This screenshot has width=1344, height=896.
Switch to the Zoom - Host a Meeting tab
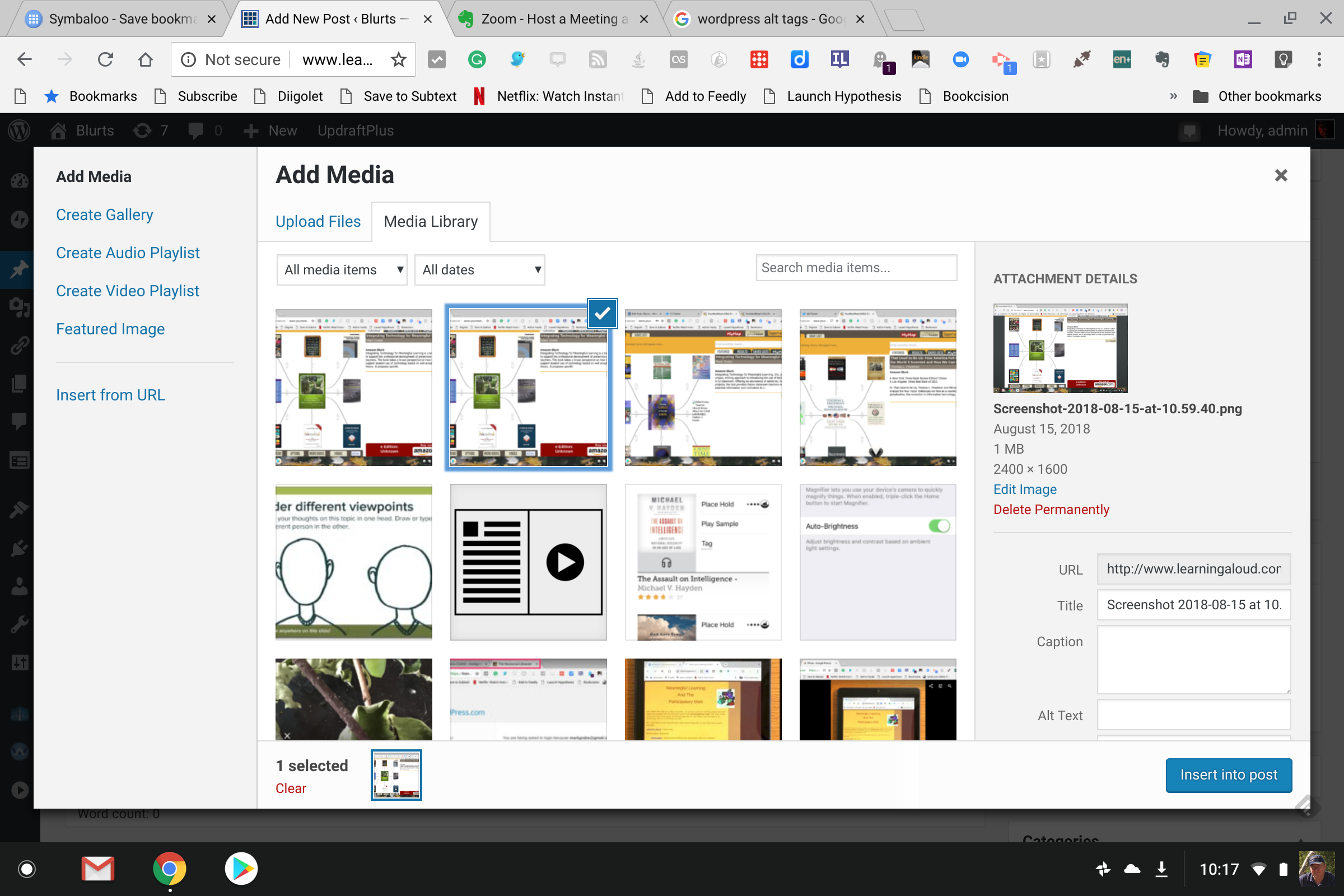(x=549, y=18)
